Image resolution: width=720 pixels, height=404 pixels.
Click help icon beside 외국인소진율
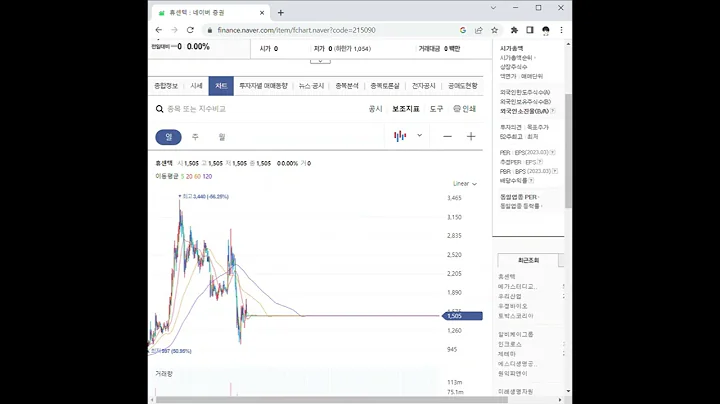[x=553, y=111]
